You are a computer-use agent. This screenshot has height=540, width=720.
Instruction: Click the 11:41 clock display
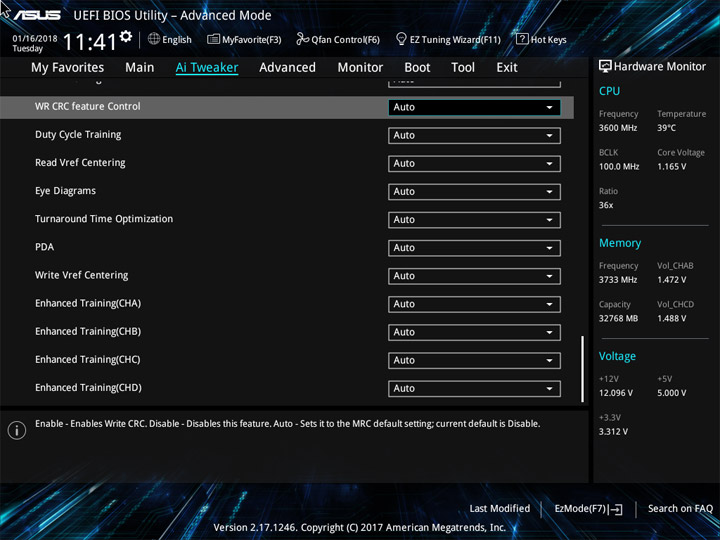click(x=90, y=43)
